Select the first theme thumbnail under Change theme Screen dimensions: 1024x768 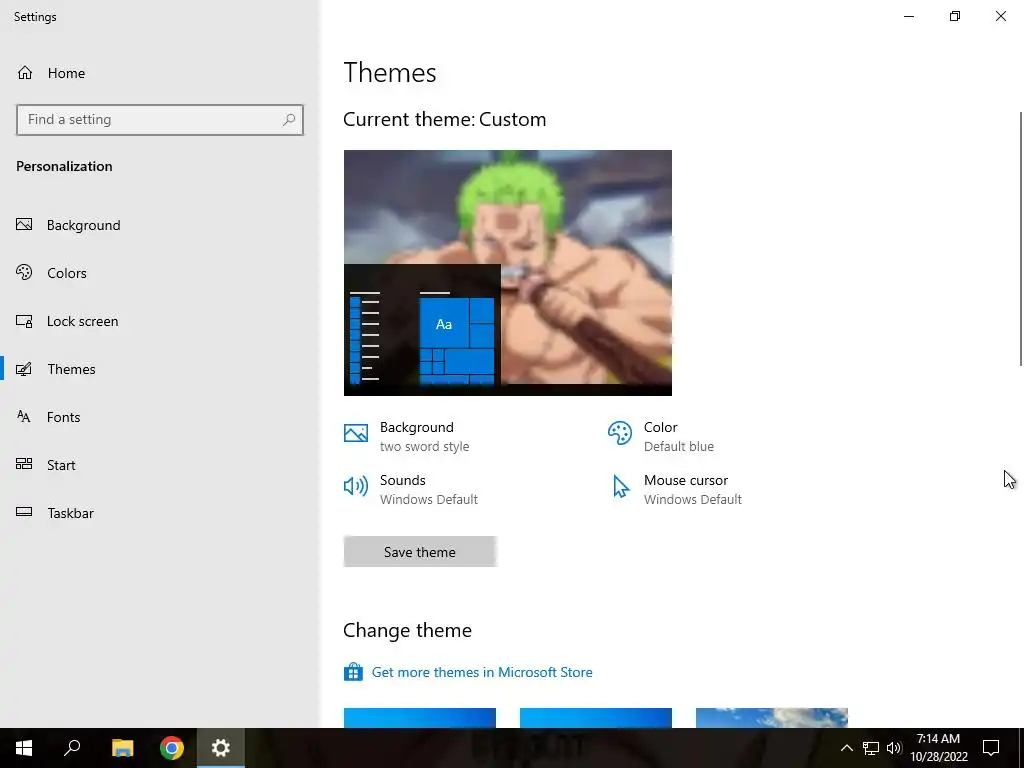420,718
